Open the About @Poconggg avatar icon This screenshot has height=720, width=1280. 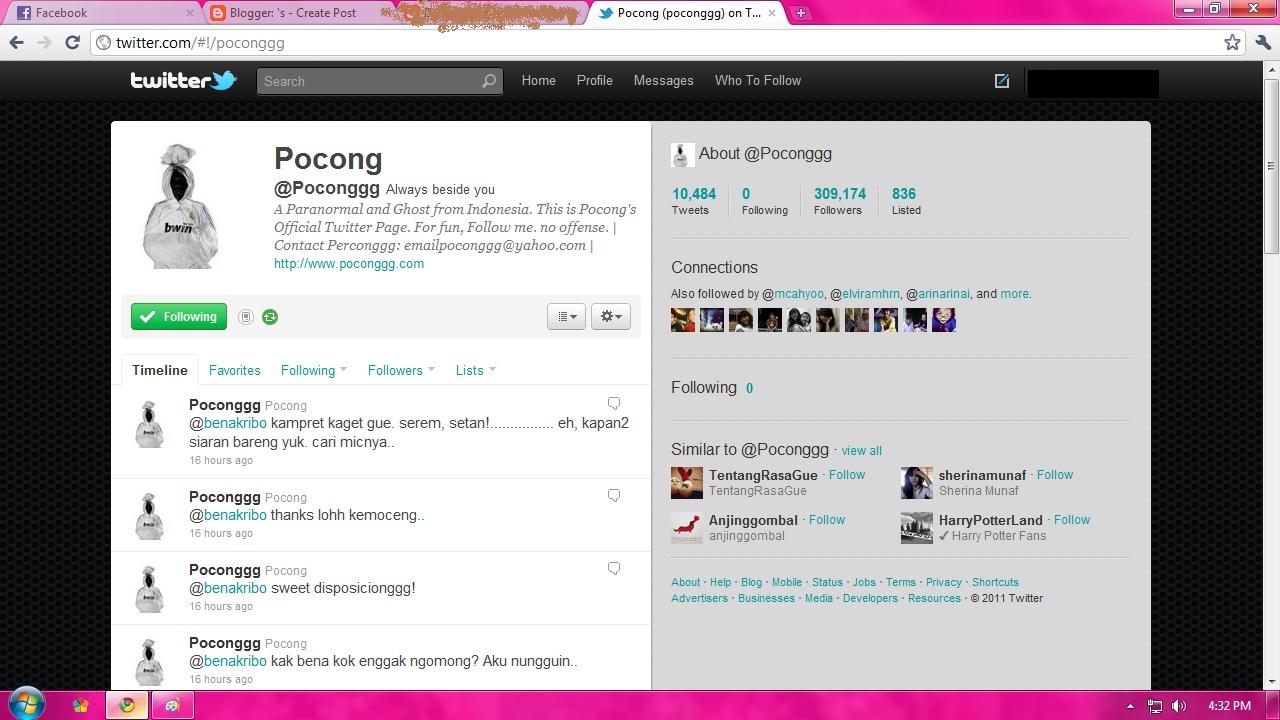click(682, 154)
